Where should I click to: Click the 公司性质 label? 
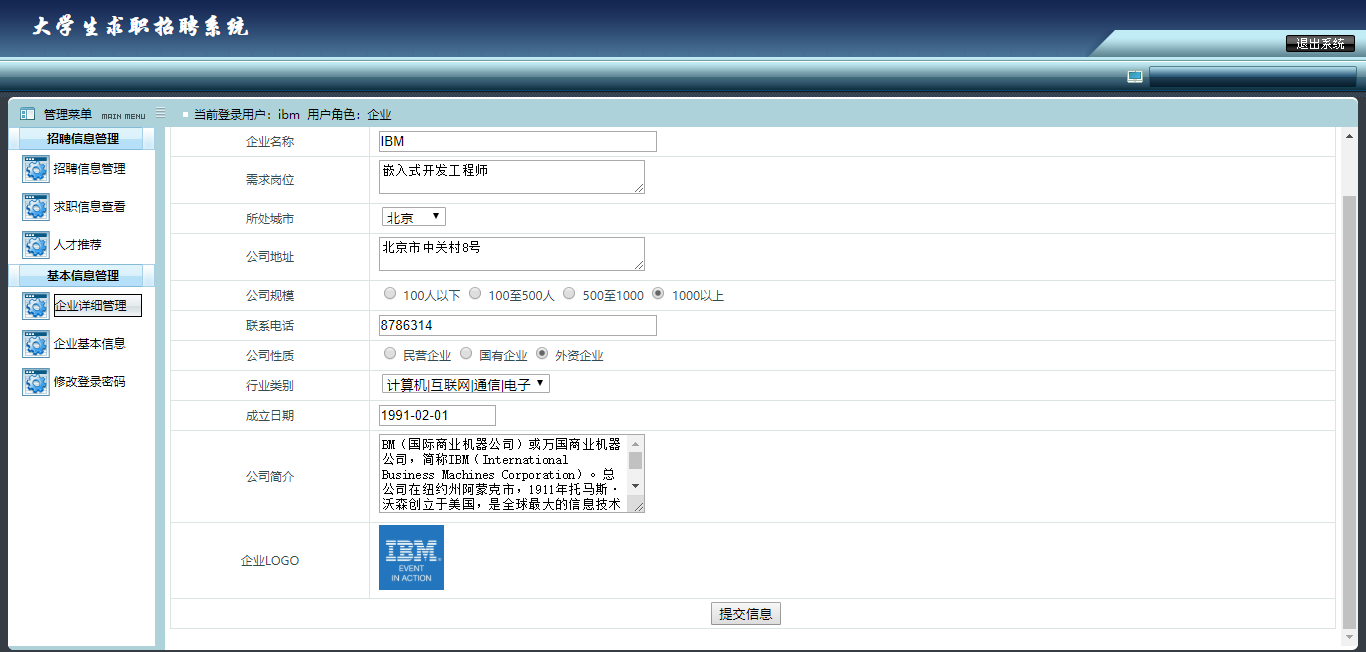[270, 356]
